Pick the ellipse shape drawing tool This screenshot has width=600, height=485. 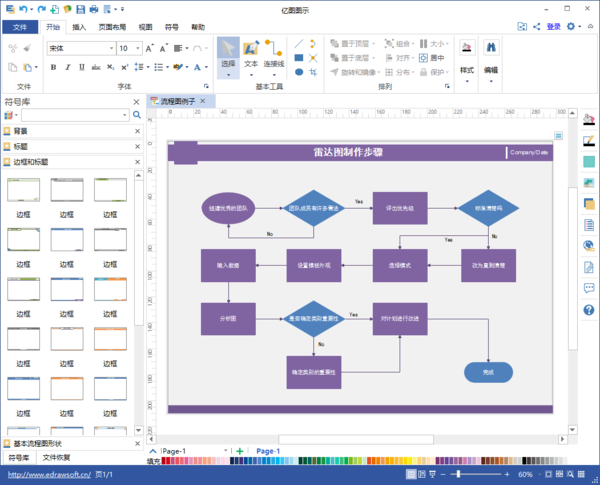pyautogui.click(x=299, y=72)
